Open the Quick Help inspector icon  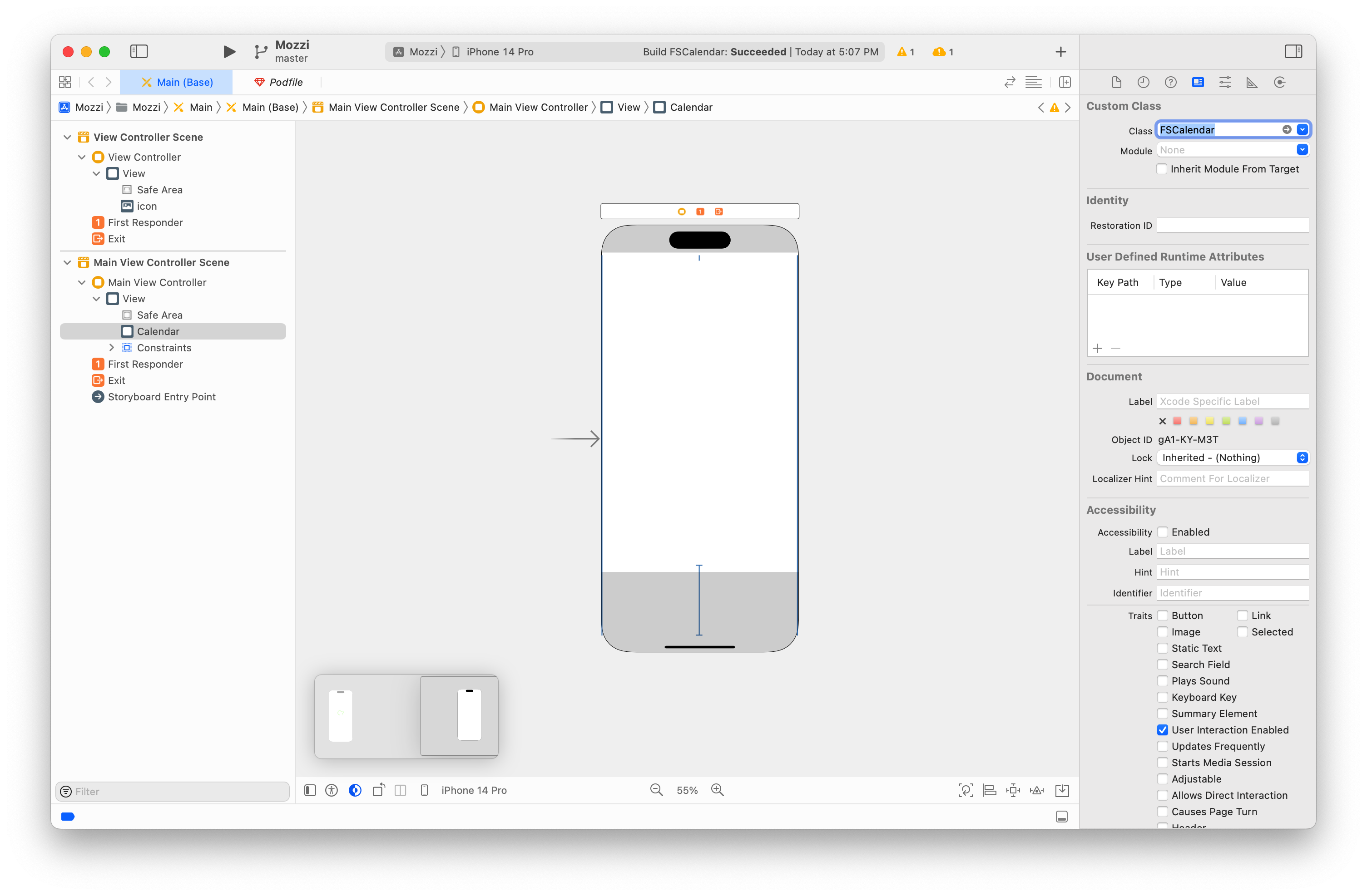(x=1170, y=82)
